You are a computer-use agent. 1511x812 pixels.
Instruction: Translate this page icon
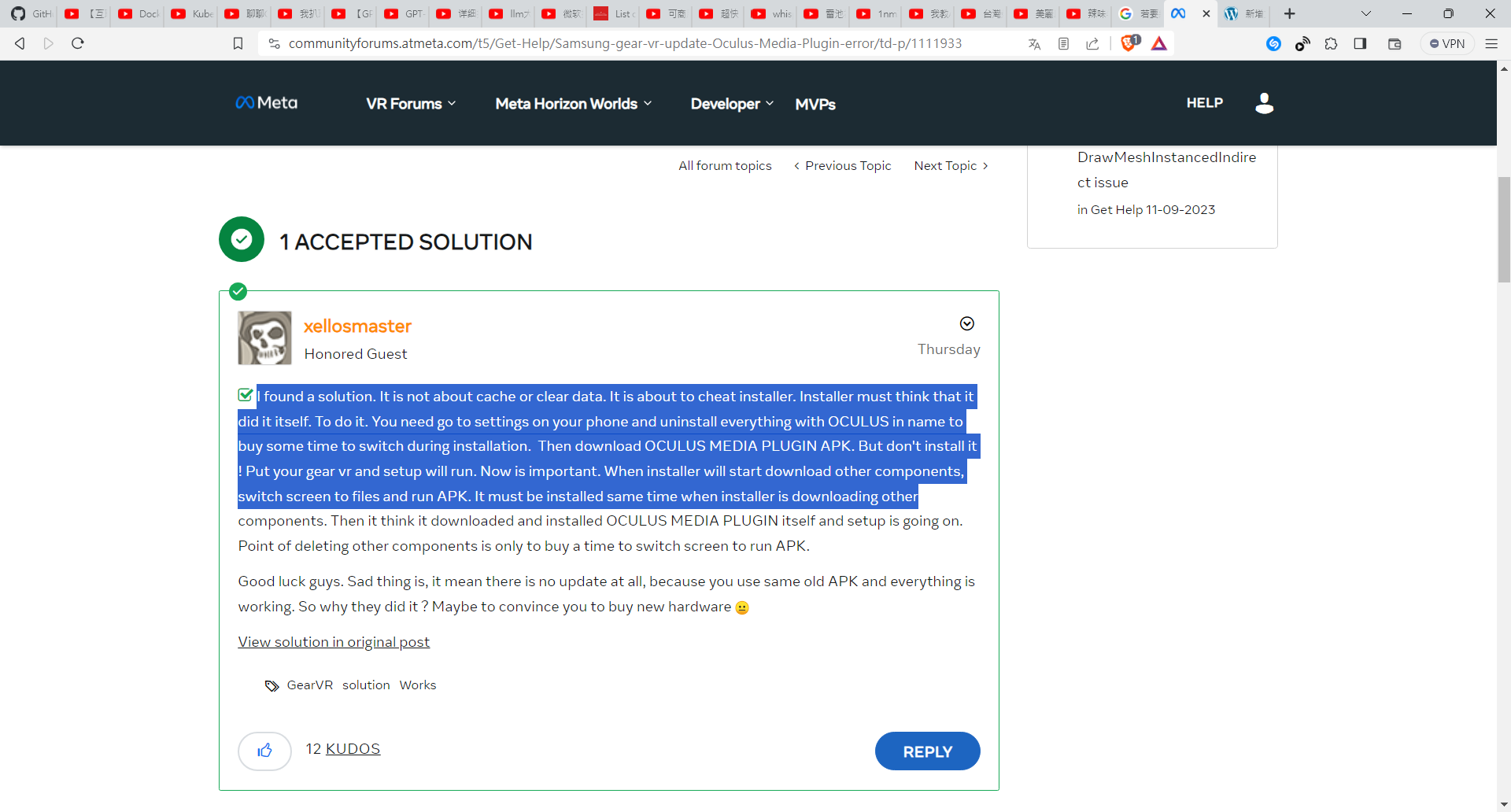pos(1034,44)
